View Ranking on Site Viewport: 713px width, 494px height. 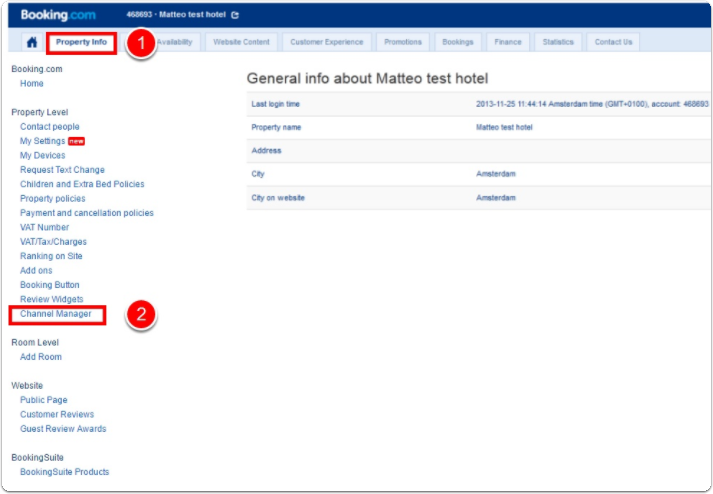click(51, 256)
